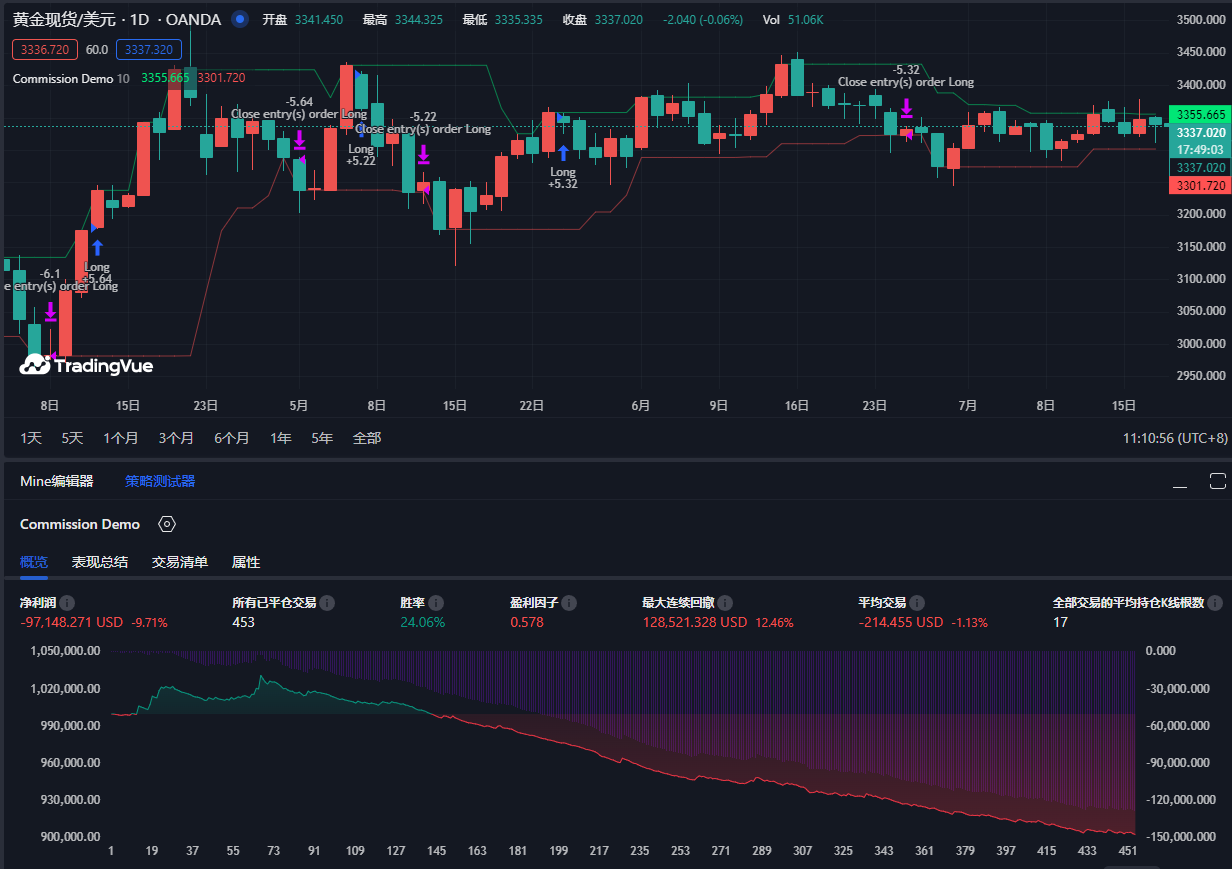1232x869 pixels.
Task: Open Commission Demo strategy settings hexagon icon
Action: point(167,524)
